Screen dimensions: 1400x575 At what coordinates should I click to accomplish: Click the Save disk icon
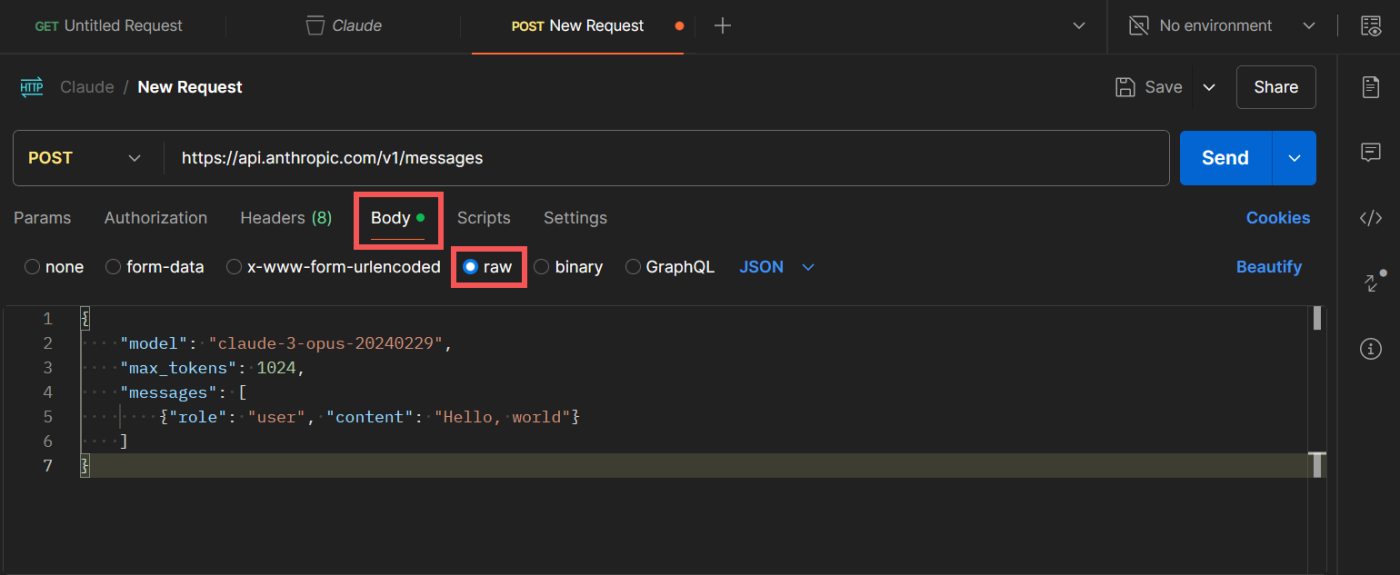(x=1125, y=87)
